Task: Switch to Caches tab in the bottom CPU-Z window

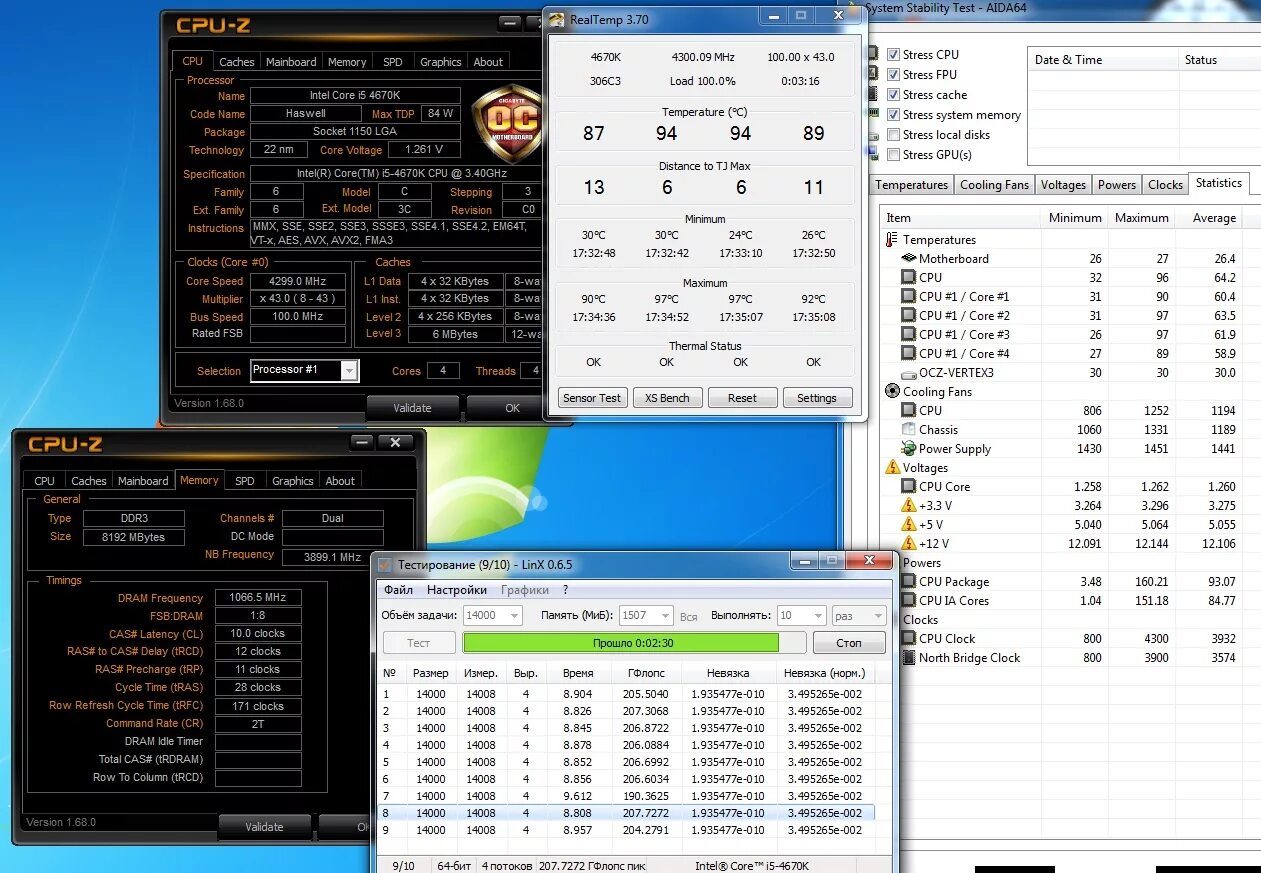Action: point(89,481)
